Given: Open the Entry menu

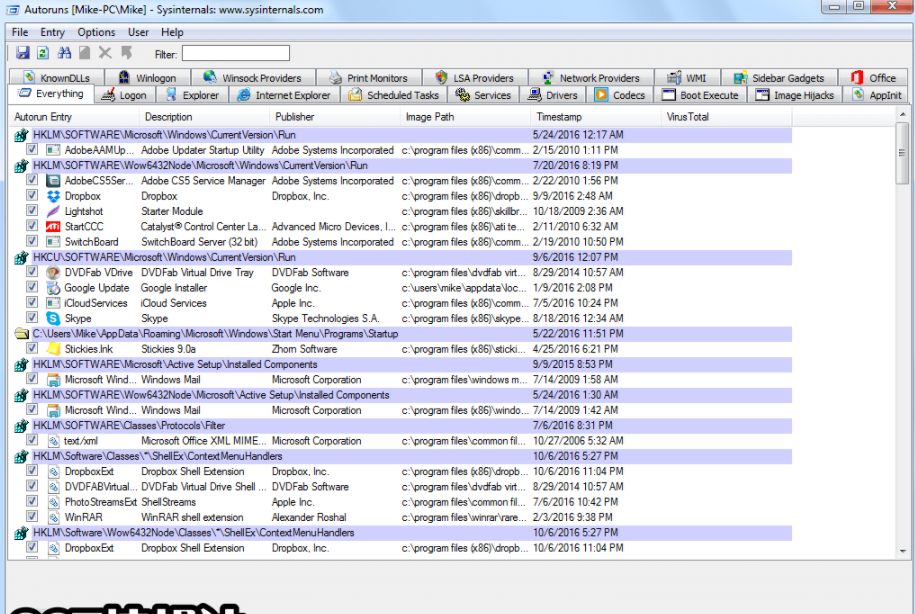Looking at the screenshot, I should (x=52, y=33).
